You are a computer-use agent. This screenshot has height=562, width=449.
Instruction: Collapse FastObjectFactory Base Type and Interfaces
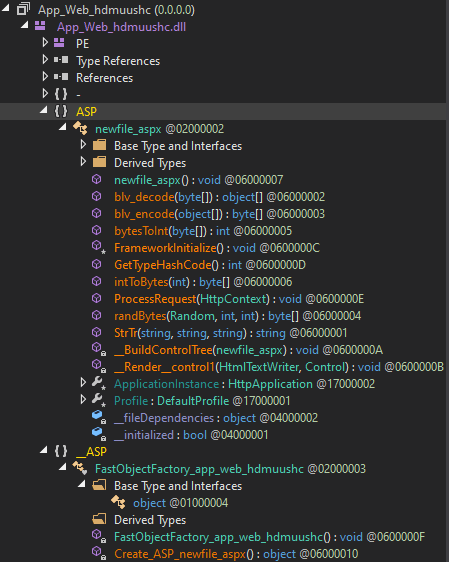pos(82,484)
